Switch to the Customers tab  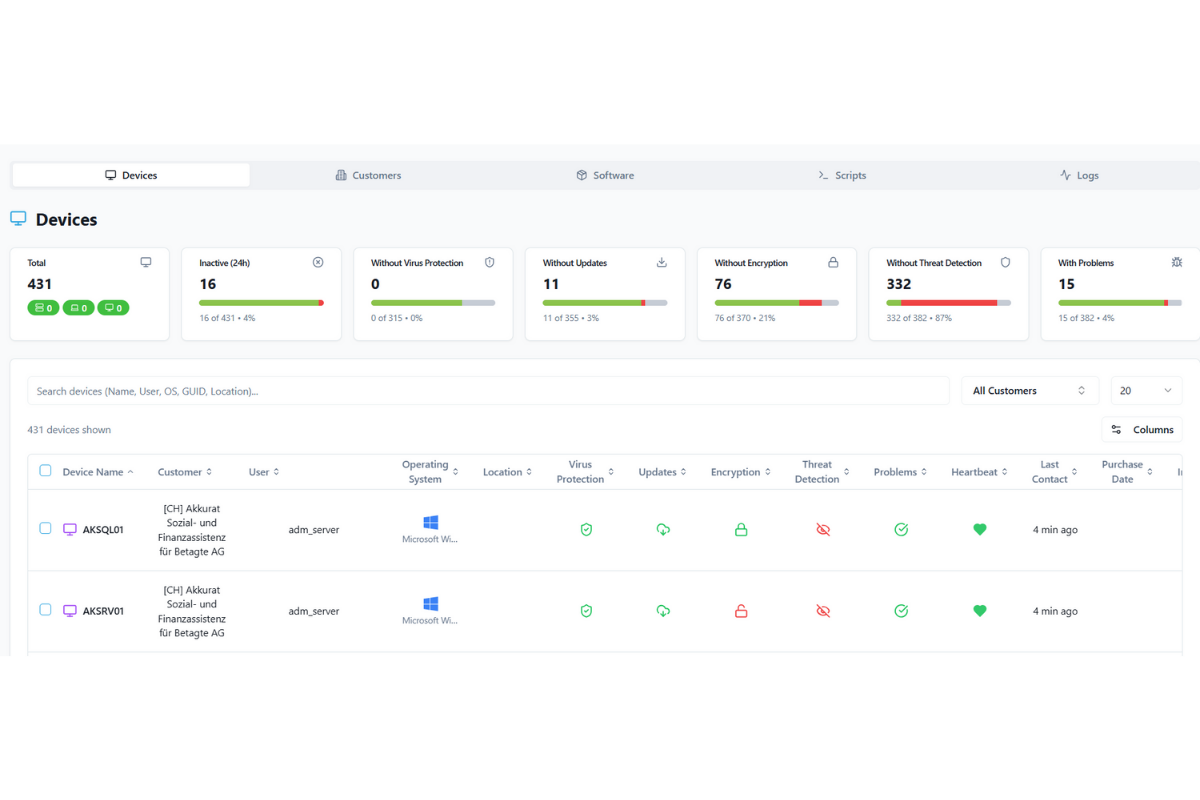368,175
